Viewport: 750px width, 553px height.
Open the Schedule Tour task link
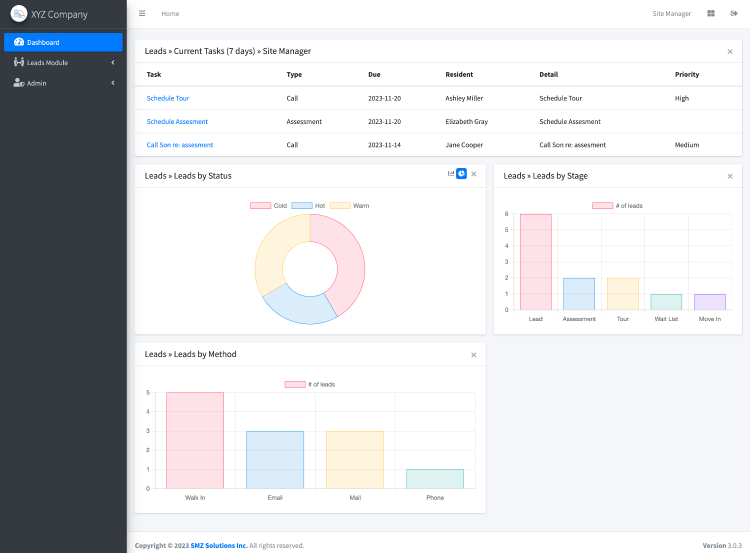pyautogui.click(x=168, y=98)
